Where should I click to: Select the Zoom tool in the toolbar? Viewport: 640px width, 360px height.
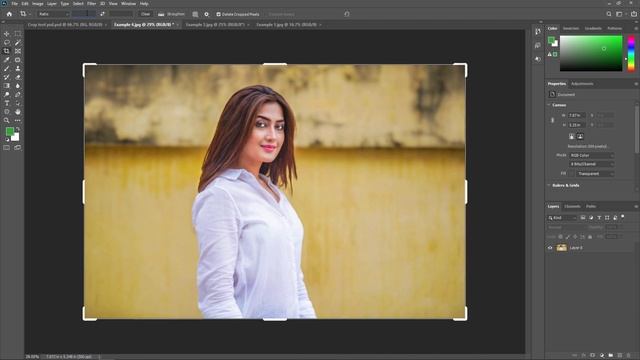[x=7, y=120]
